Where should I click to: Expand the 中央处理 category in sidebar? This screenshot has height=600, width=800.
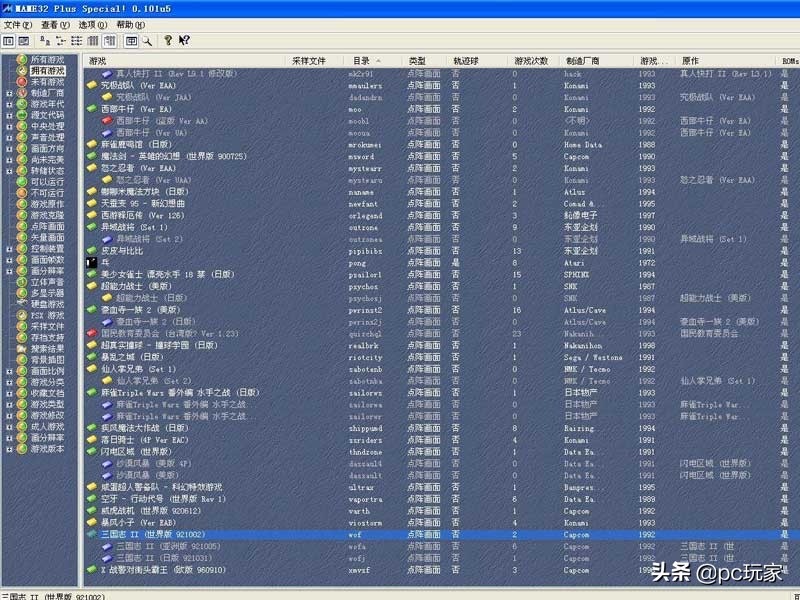coord(9,125)
